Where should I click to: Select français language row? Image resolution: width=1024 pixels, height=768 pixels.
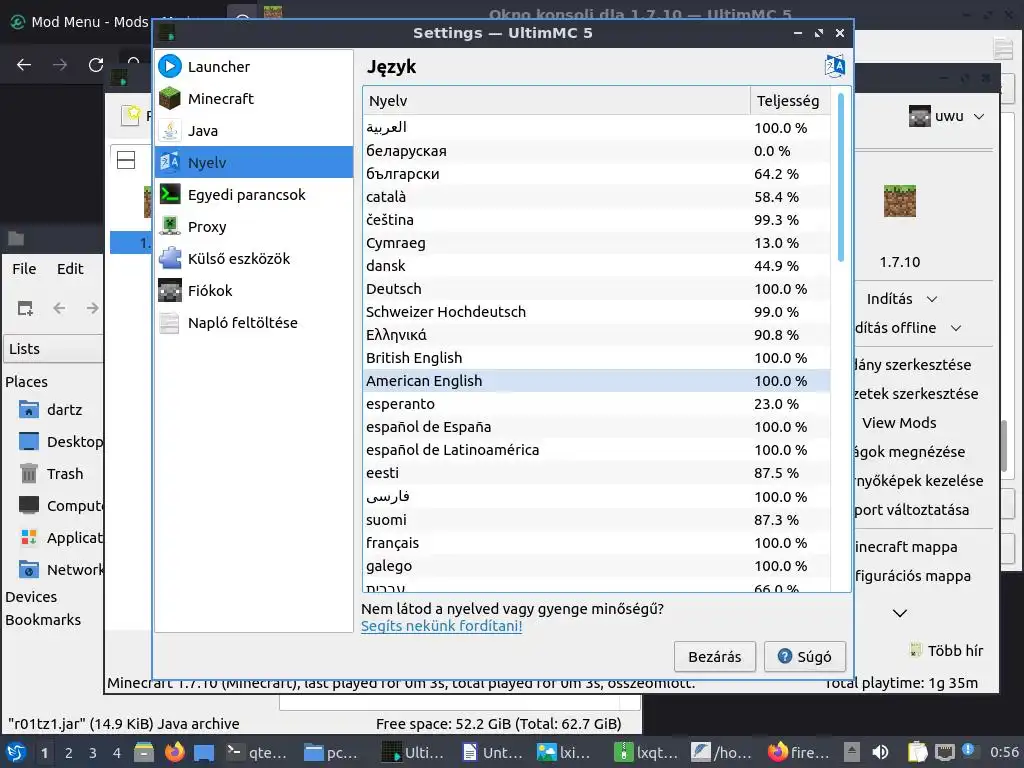pos(596,543)
